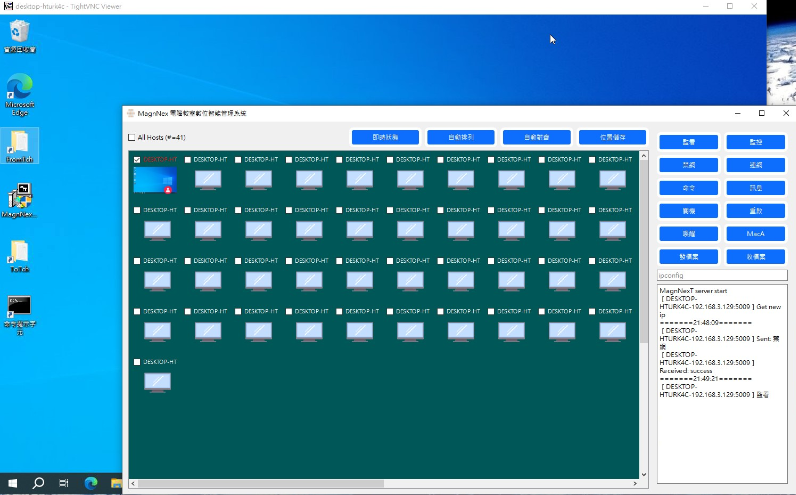Viewport: 796px width, 495px height.
Task: Click the host grid's vertical scrollbar up arrow
Action: coord(645,156)
